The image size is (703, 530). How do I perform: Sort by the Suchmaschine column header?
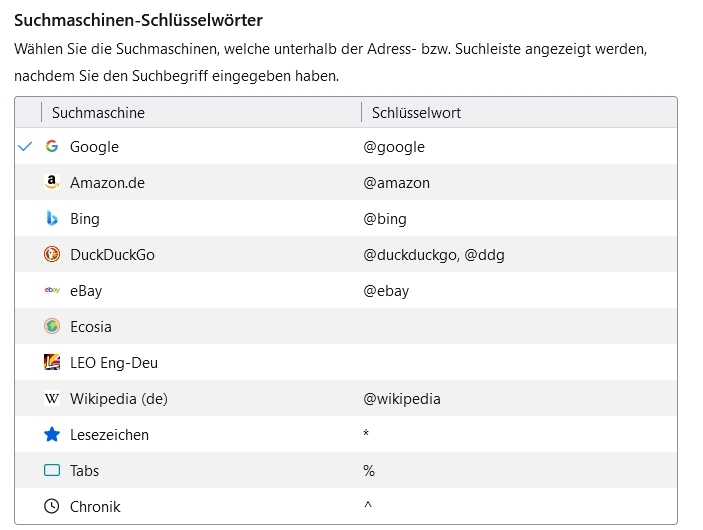(98, 113)
